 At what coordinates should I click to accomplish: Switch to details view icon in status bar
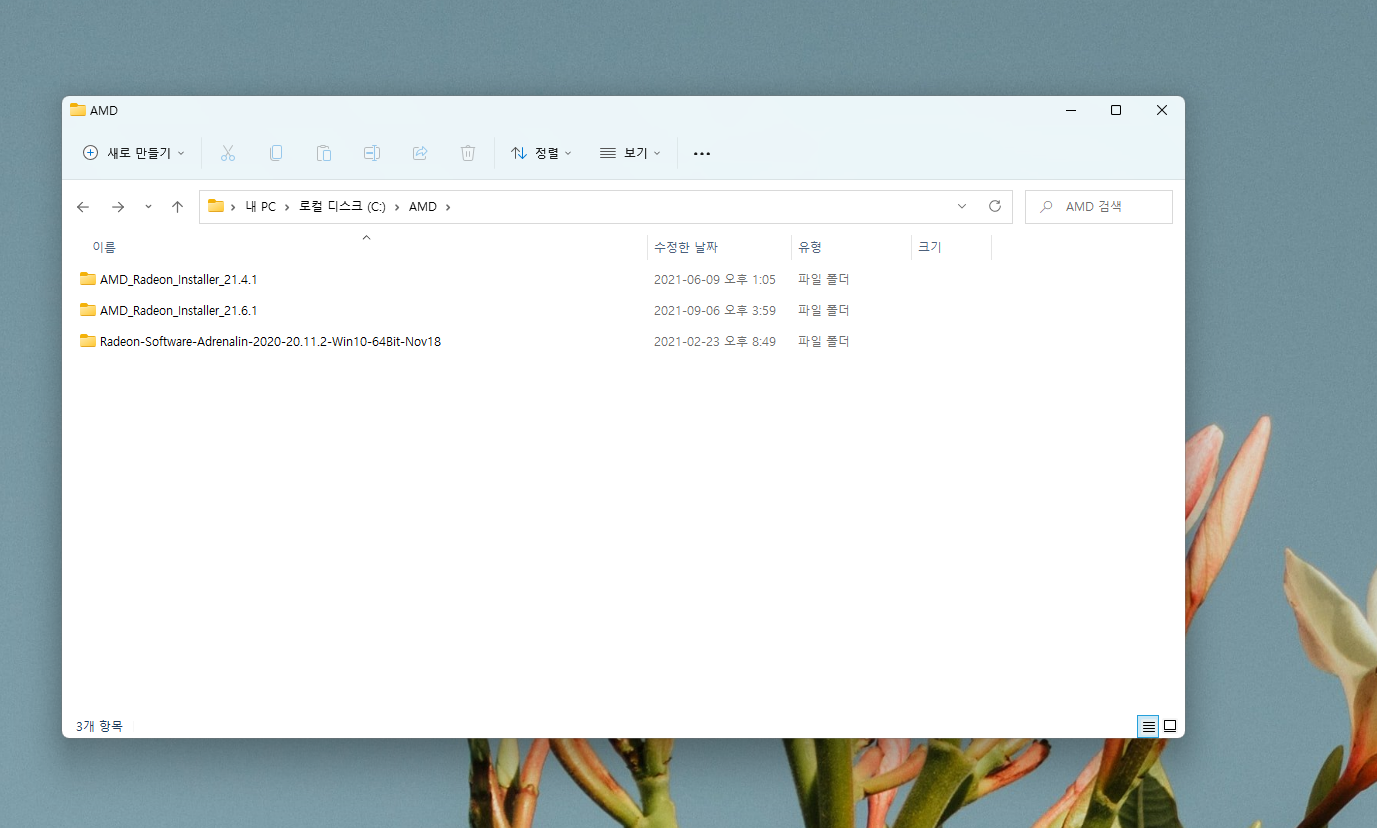pyautogui.click(x=1148, y=726)
